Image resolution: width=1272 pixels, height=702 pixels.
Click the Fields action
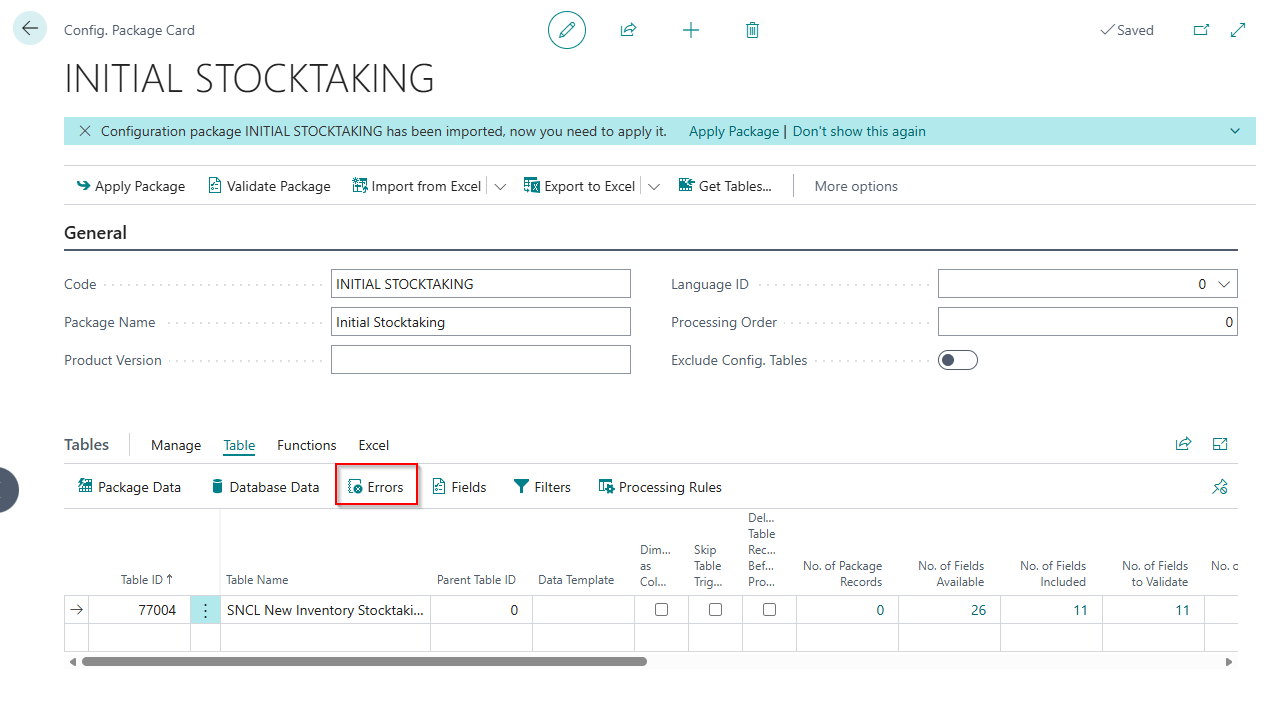(x=459, y=487)
